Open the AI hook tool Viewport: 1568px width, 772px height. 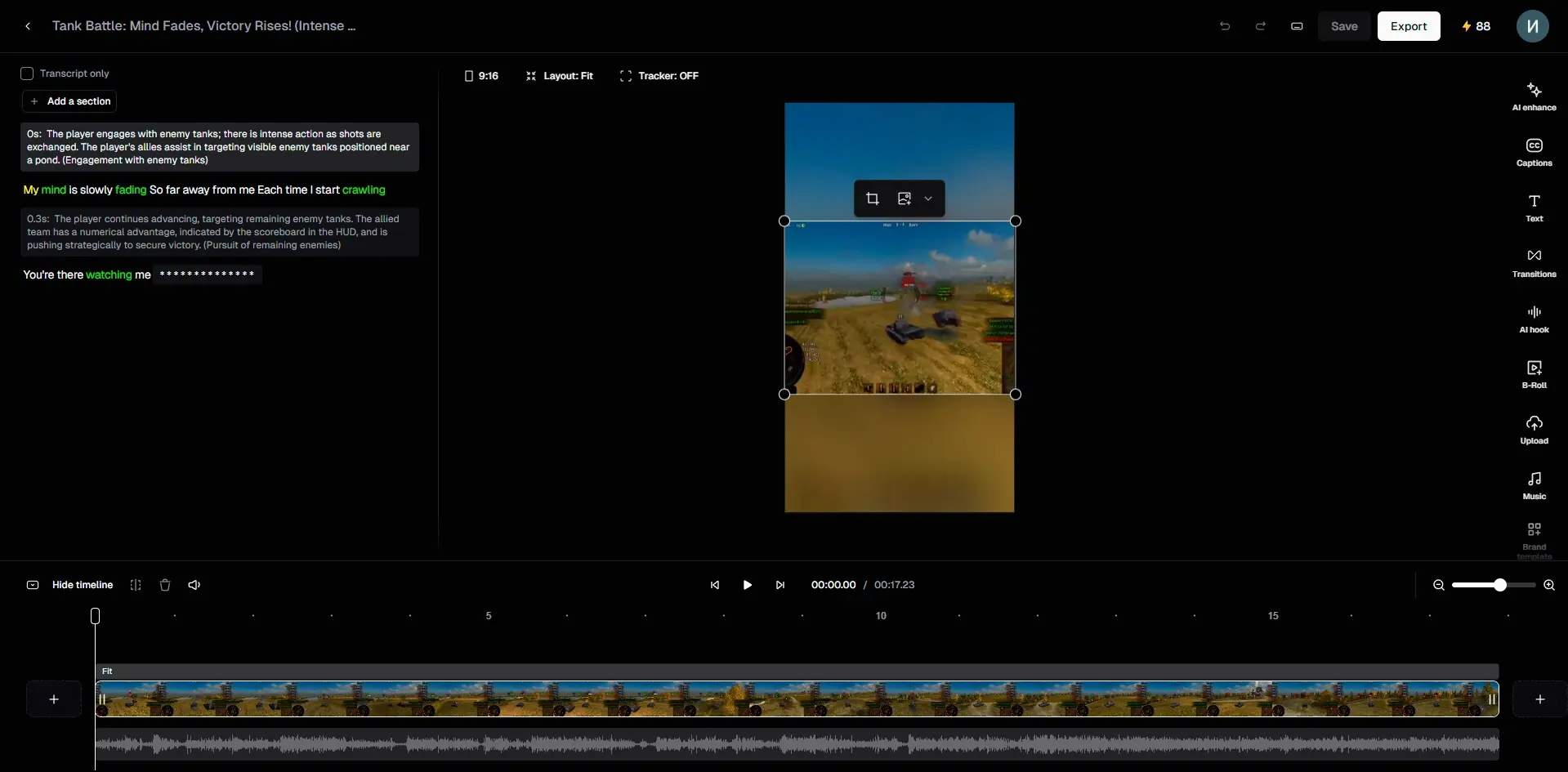(x=1534, y=319)
